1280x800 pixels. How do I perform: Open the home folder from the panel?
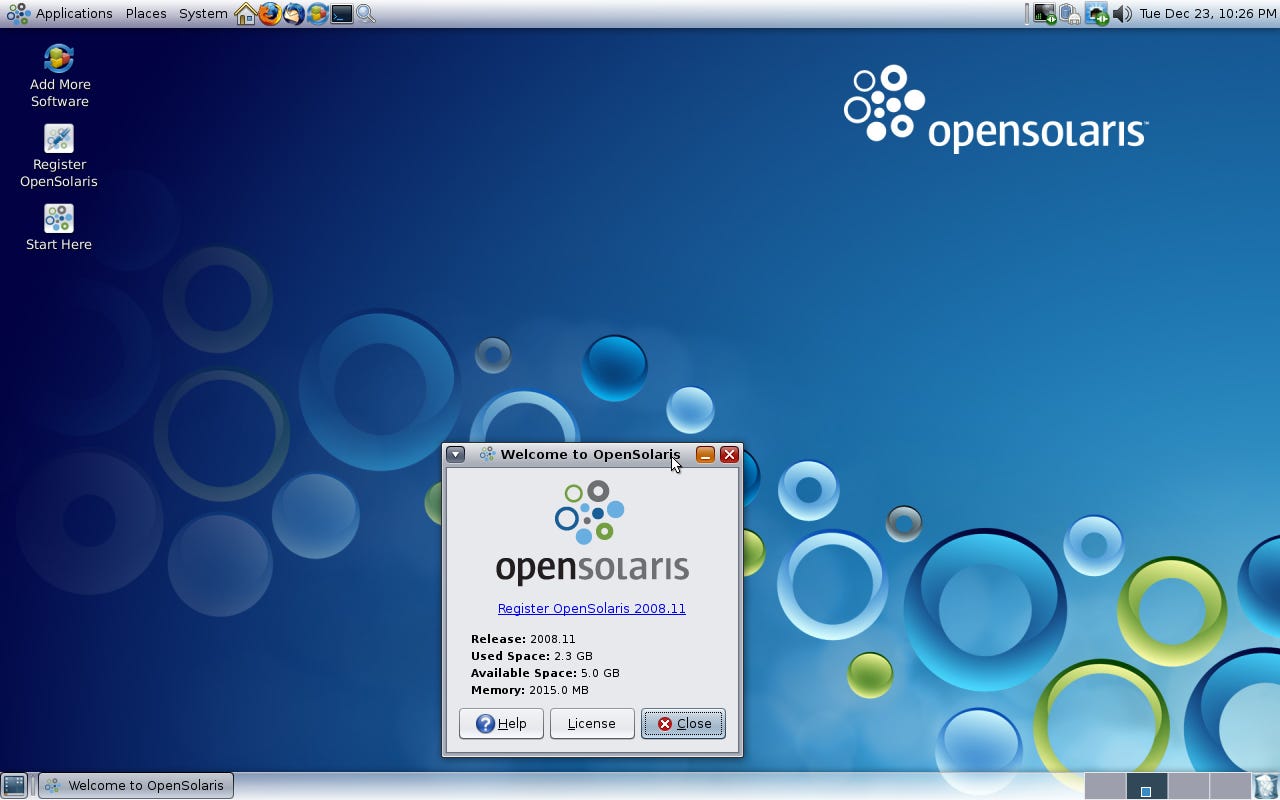pyautogui.click(x=244, y=13)
